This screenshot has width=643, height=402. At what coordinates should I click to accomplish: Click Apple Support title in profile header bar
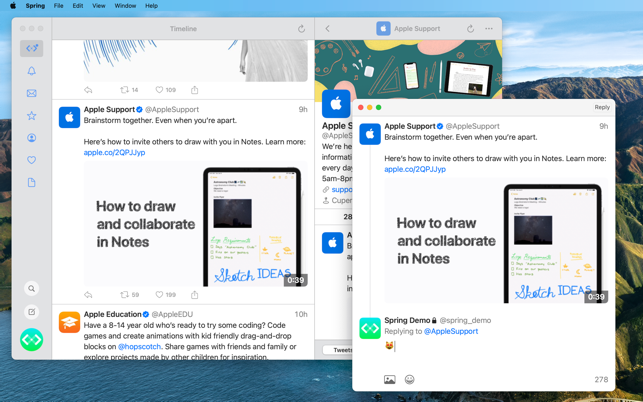(417, 29)
